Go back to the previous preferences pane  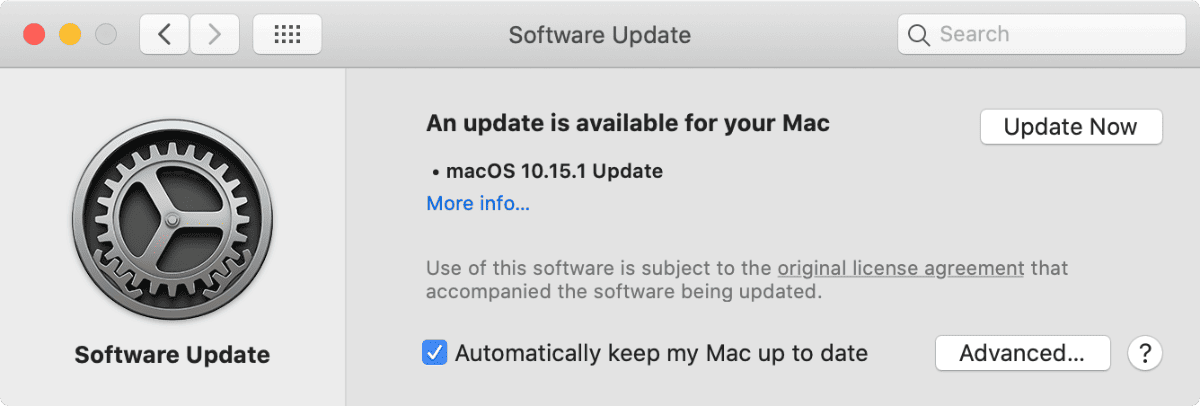[164, 35]
